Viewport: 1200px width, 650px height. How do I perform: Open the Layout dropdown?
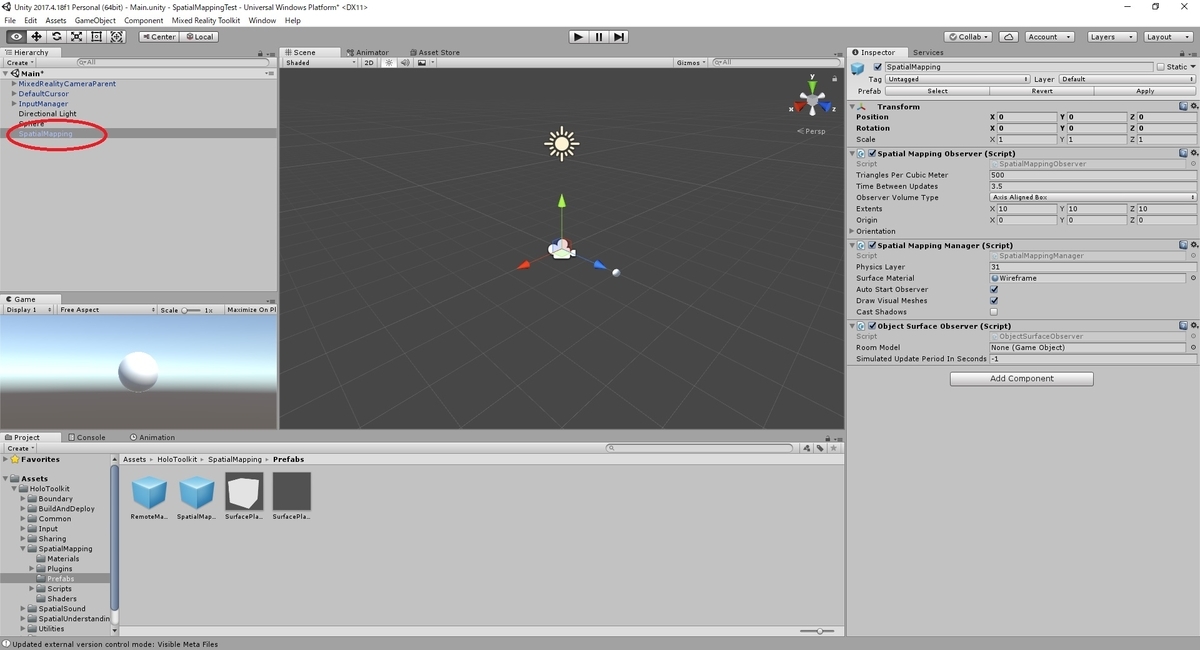pos(1166,37)
